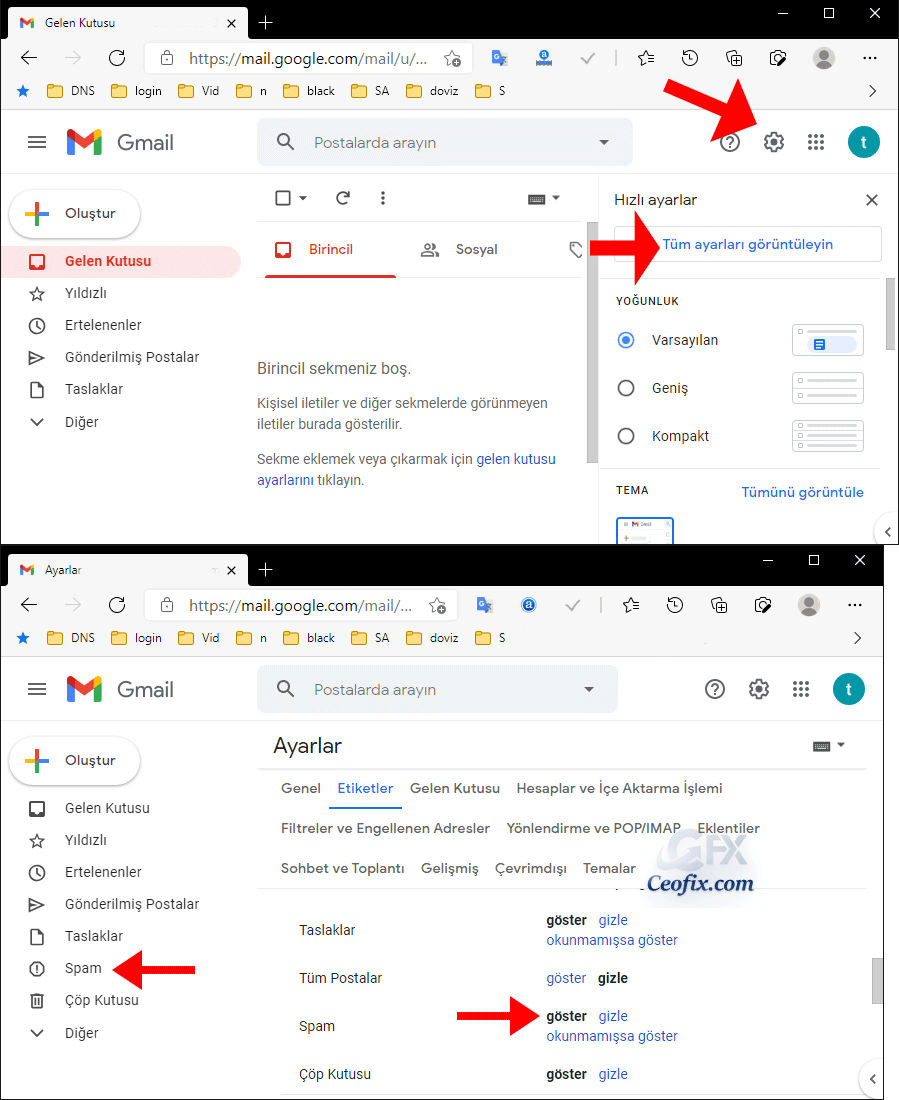Open main menu hamburger in Ayarlar window

36,690
